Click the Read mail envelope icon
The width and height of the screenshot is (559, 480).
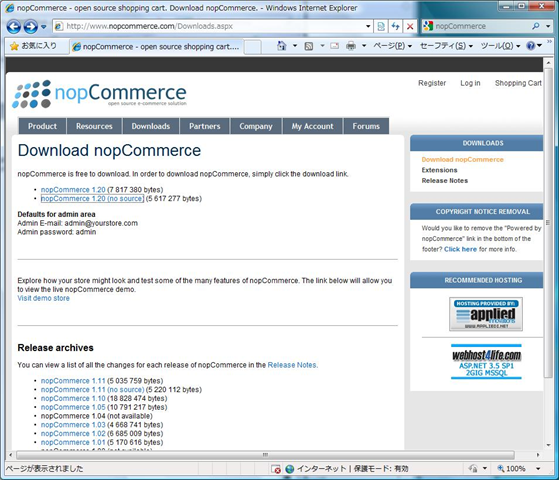click(x=335, y=46)
